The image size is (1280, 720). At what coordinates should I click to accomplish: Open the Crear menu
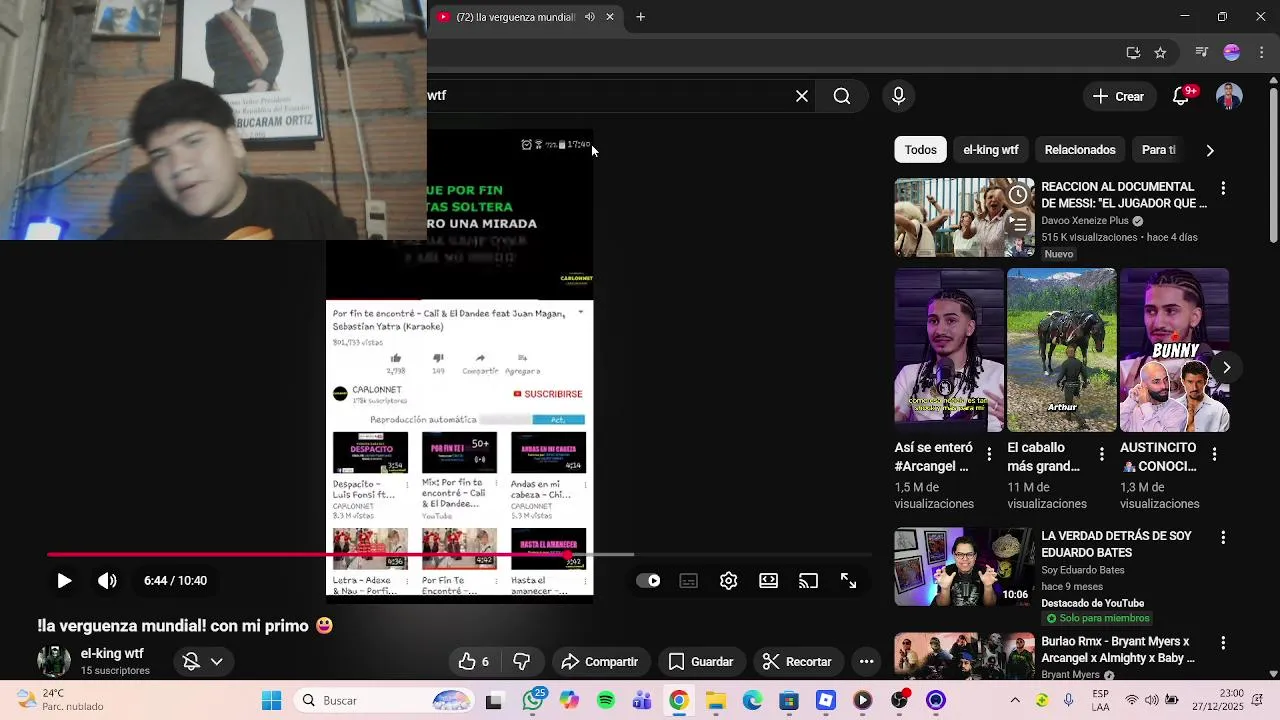(x=1118, y=96)
